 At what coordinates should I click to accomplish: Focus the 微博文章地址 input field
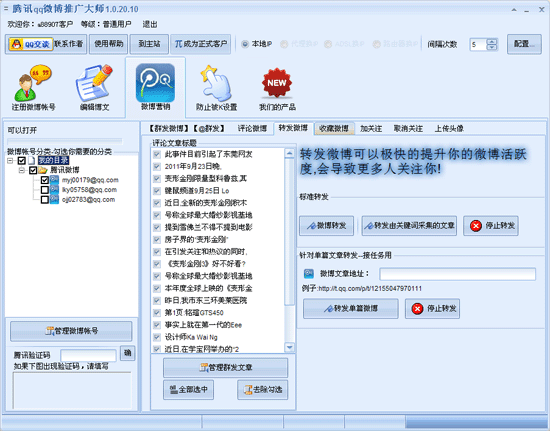click(x=457, y=274)
